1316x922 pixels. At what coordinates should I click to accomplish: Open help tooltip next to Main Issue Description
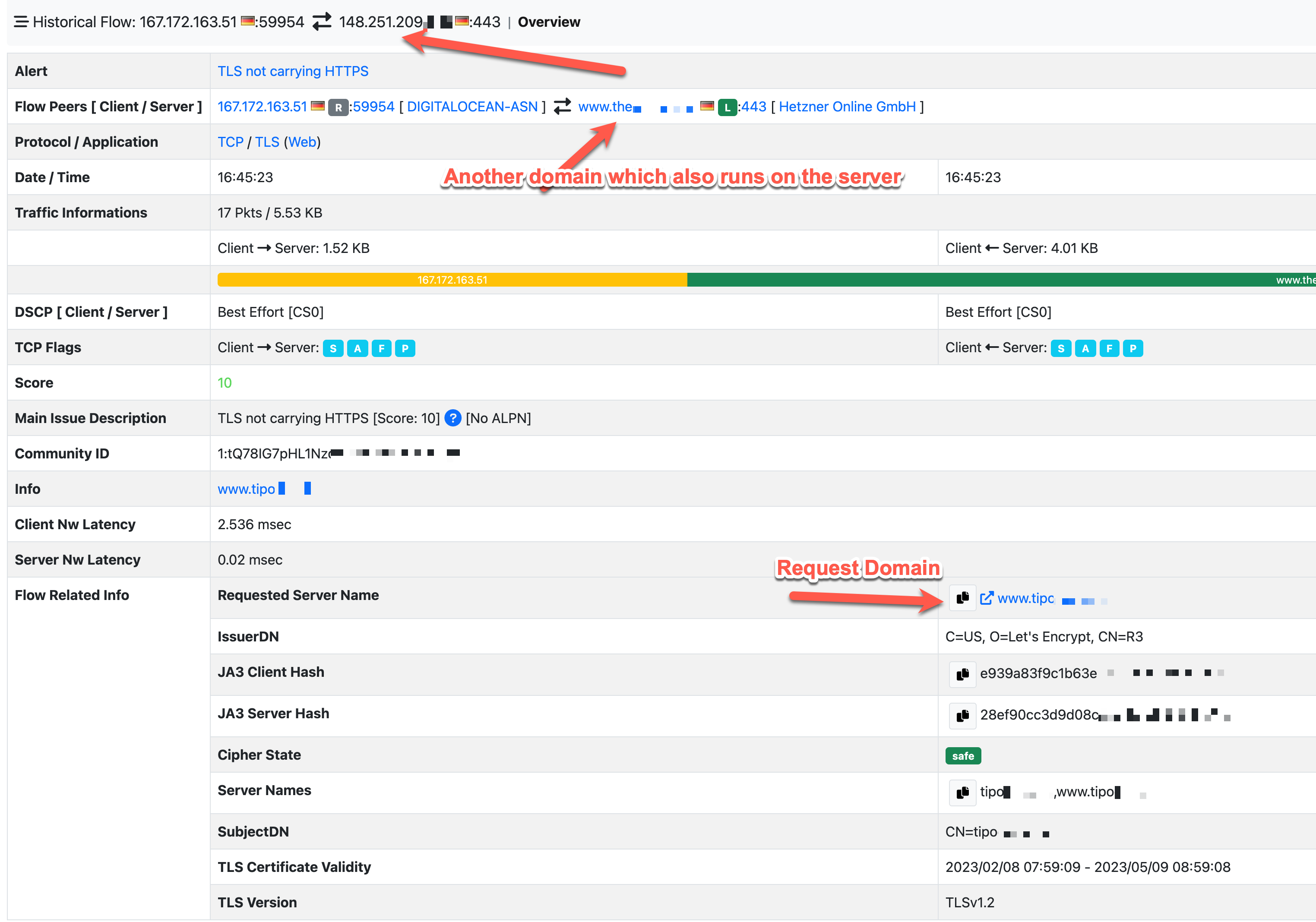[x=453, y=418]
